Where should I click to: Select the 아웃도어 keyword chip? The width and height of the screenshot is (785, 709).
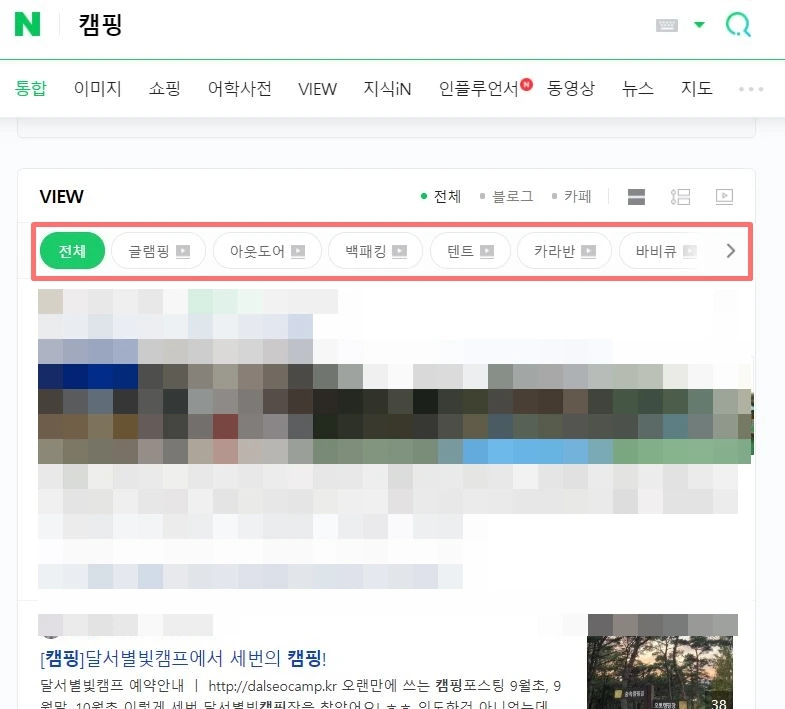(x=267, y=251)
